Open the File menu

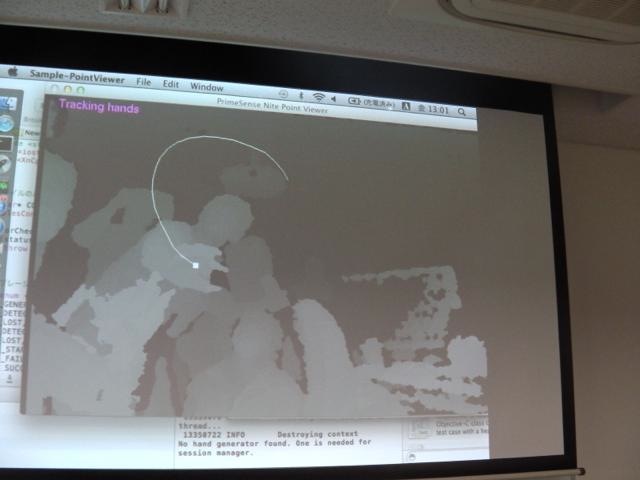click(x=144, y=83)
